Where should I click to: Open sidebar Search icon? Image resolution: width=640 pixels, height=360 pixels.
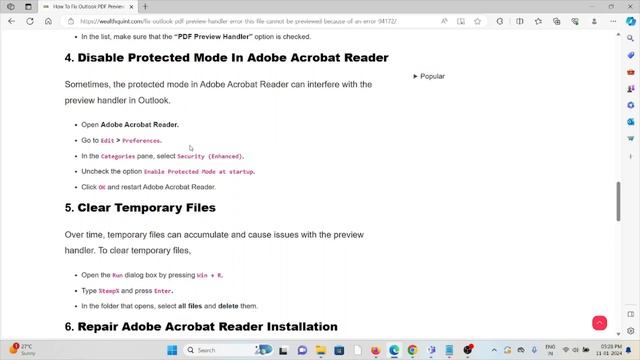[631, 38]
